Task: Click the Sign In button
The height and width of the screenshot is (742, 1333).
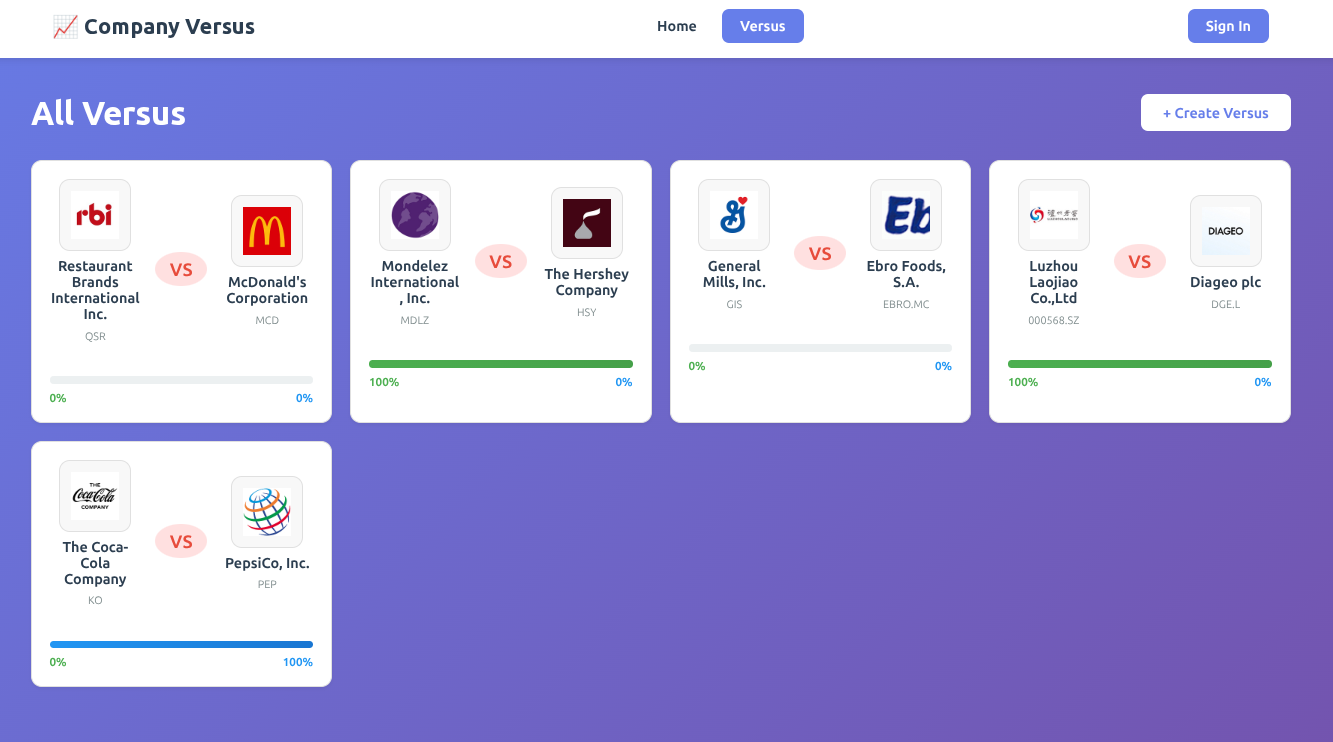Action: (1228, 26)
